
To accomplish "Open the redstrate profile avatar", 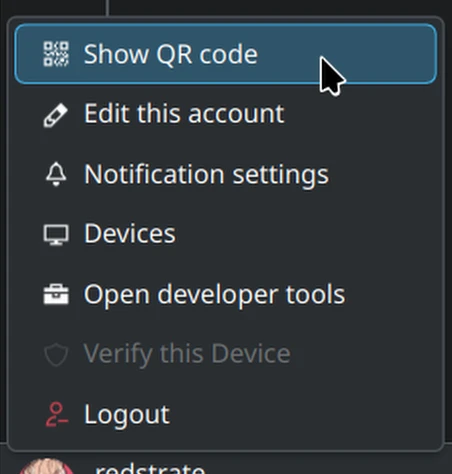I will pos(46,467).
